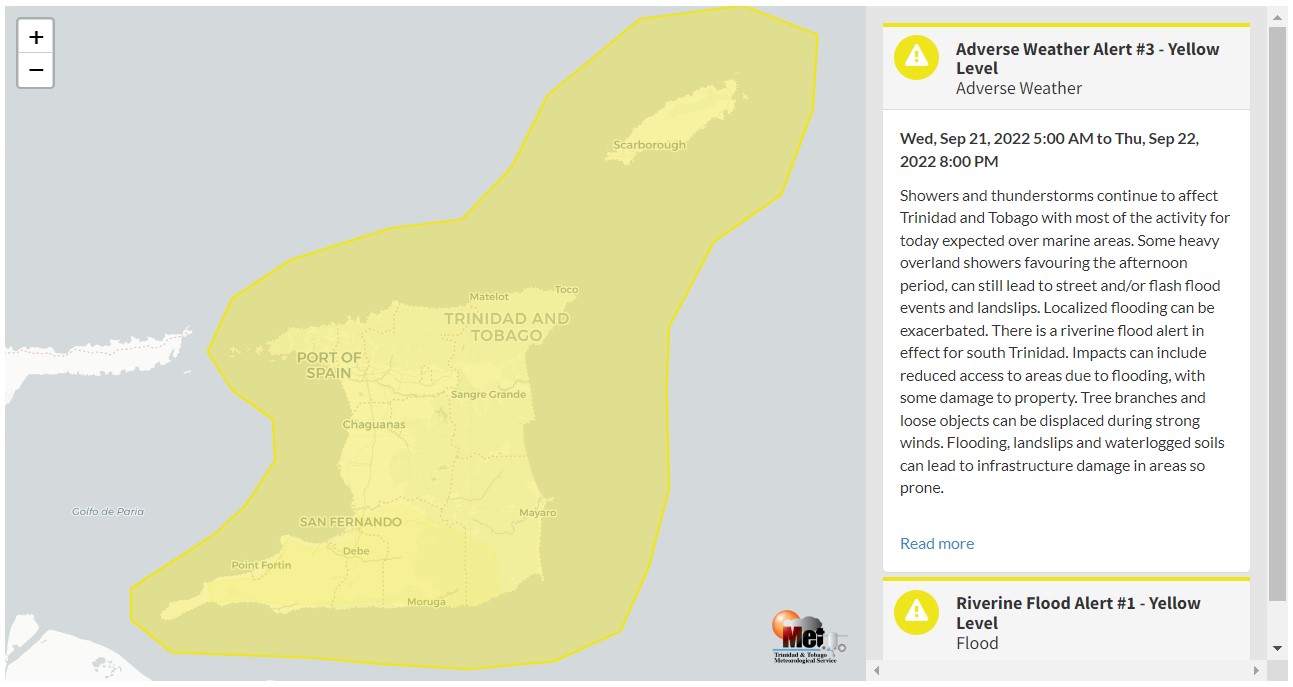This screenshot has height=687, width=1293.
Task: Click the Chaguanas map label
Action: tap(374, 424)
